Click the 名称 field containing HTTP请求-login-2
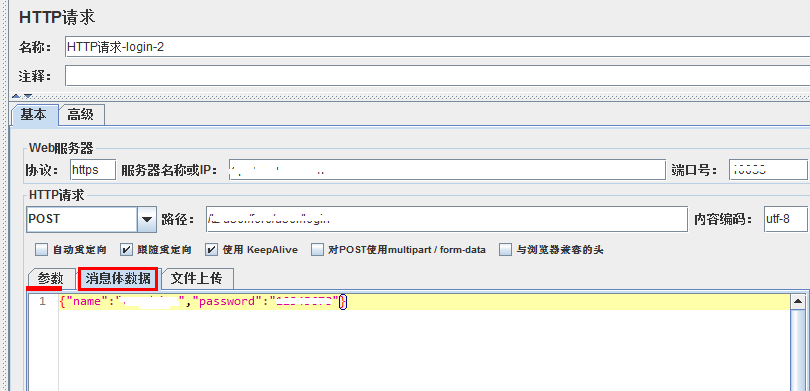The height and width of the screenshot is (391, 810). tap(437, 46)
